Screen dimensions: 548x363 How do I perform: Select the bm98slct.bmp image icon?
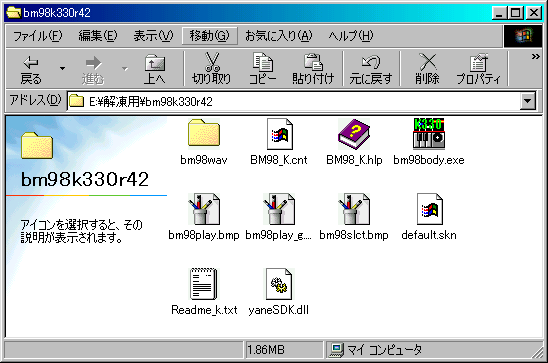point(353,209)
